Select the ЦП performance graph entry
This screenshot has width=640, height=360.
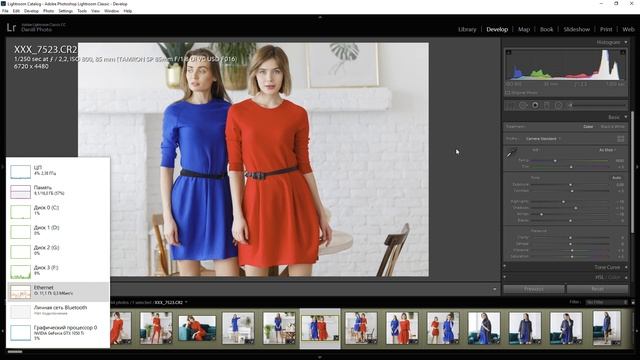(x=58, y=171)
